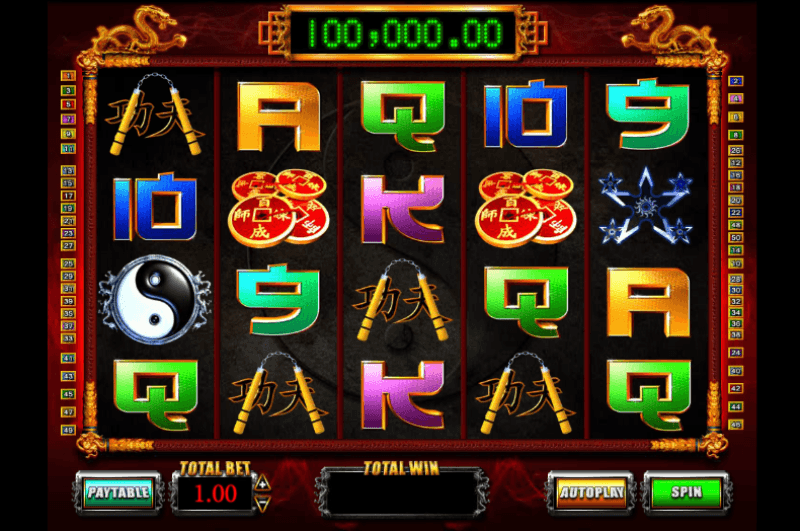
Task: Click the gold A symbol on fifth reel
Action: point(648,302)
